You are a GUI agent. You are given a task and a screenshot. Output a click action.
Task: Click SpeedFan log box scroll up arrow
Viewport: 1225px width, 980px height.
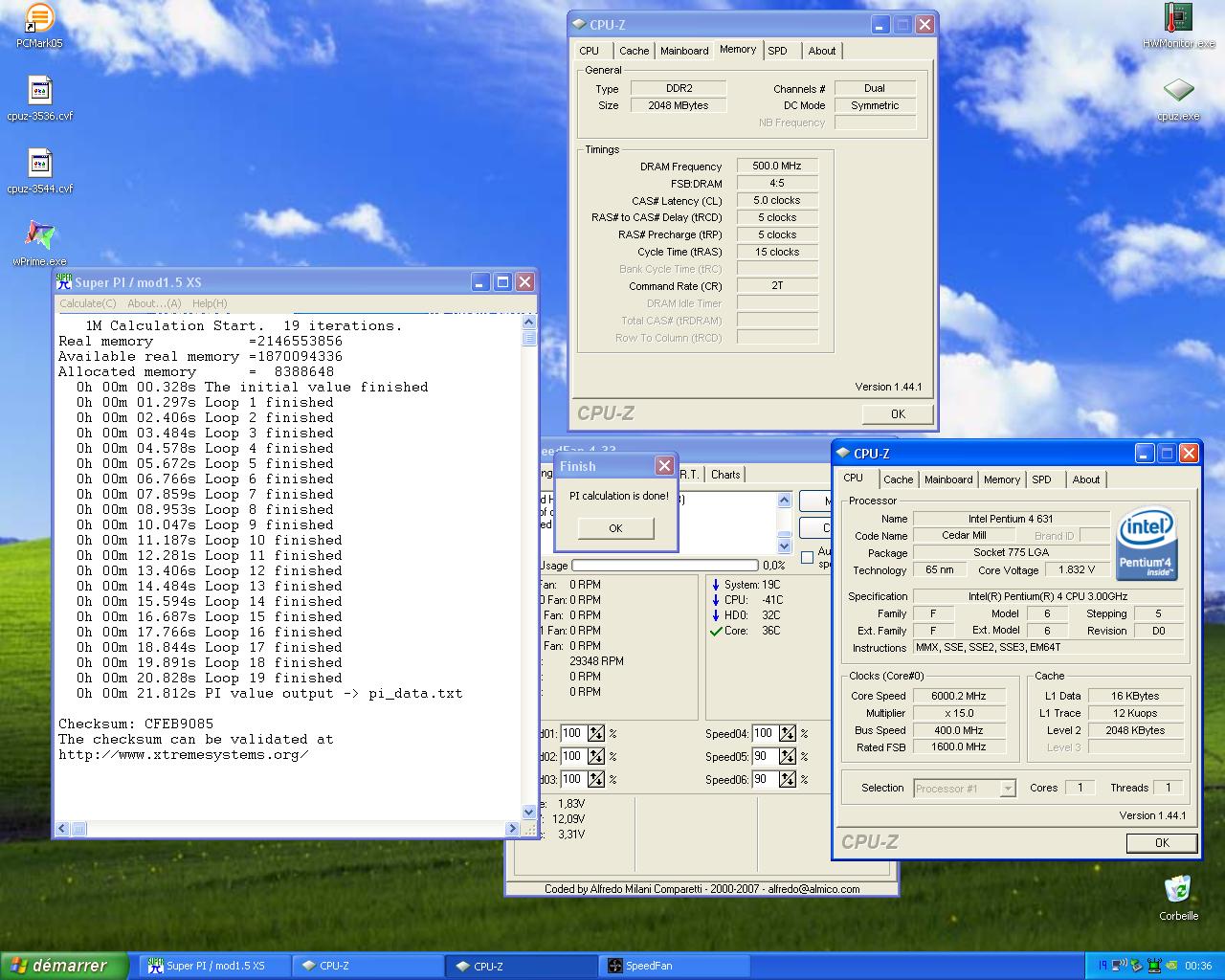785,501
